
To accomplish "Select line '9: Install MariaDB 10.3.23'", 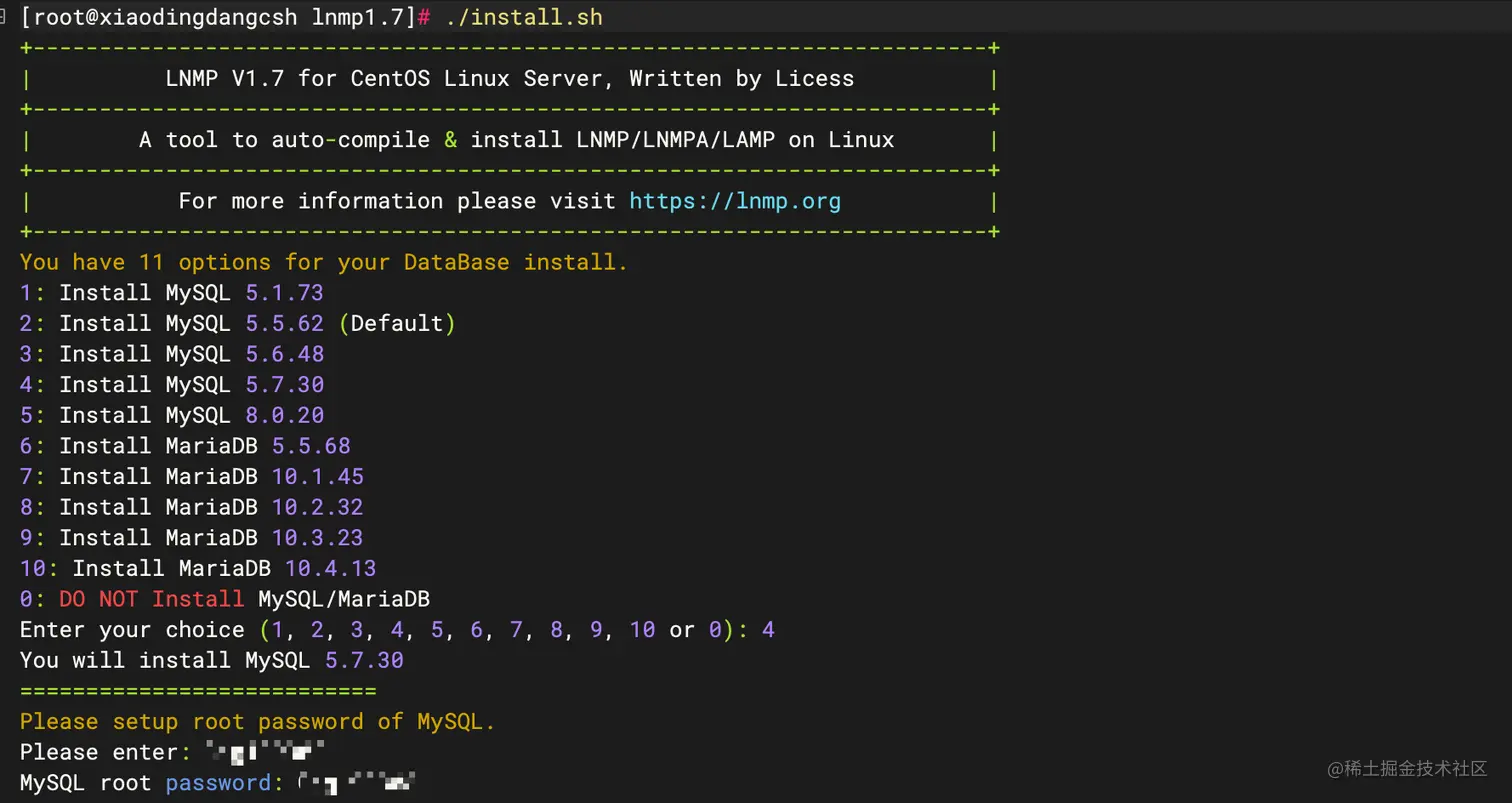I will 192,538.
